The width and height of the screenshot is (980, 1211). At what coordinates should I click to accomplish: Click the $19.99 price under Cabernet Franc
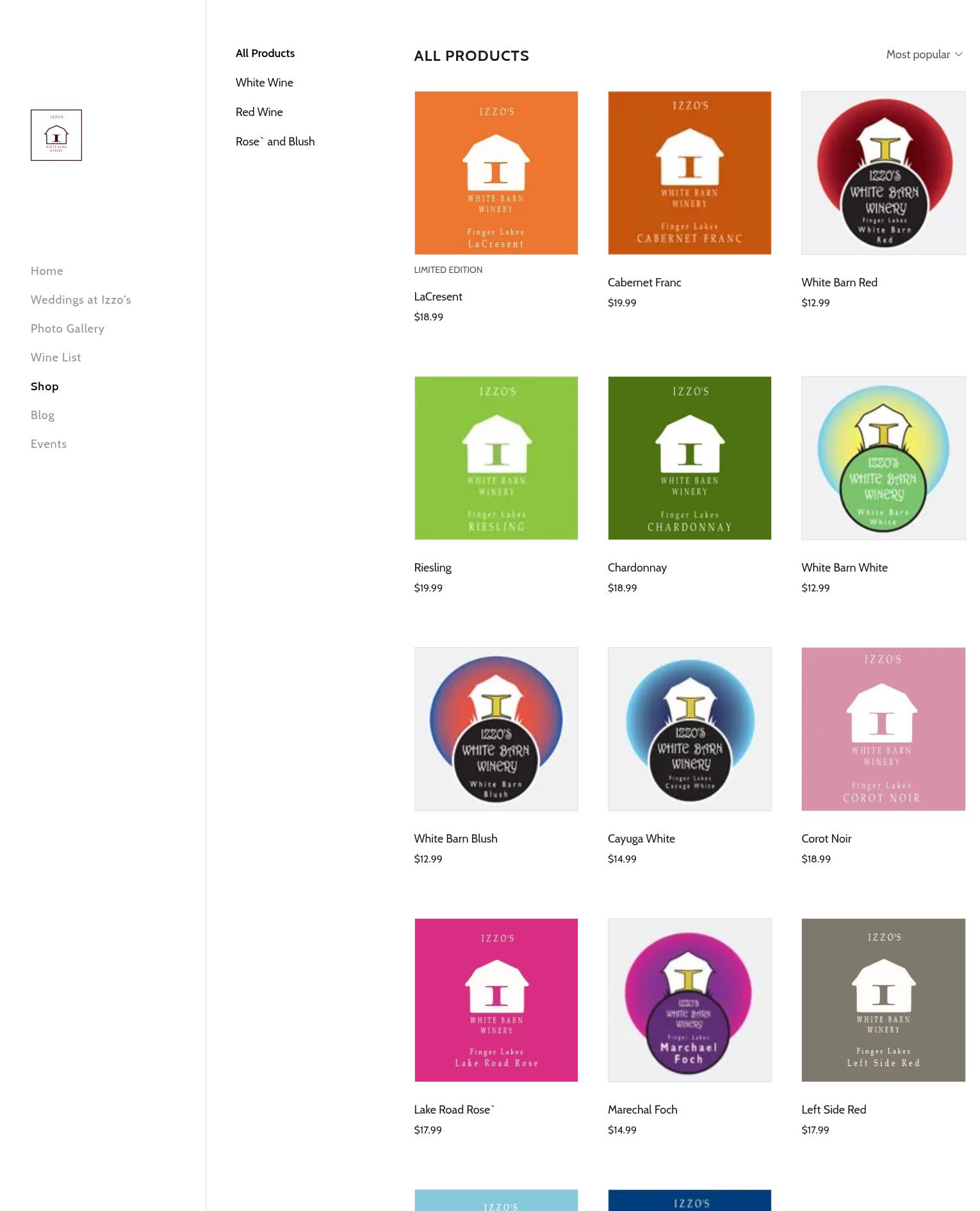(x=622, y=303)
